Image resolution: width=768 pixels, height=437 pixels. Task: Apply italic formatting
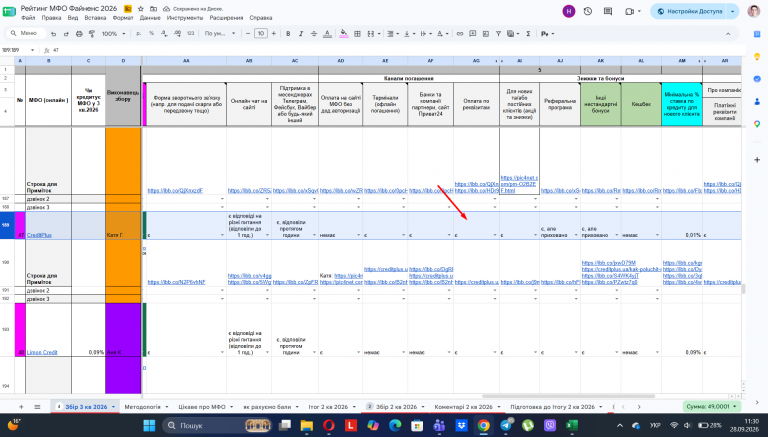click(301, 34)
